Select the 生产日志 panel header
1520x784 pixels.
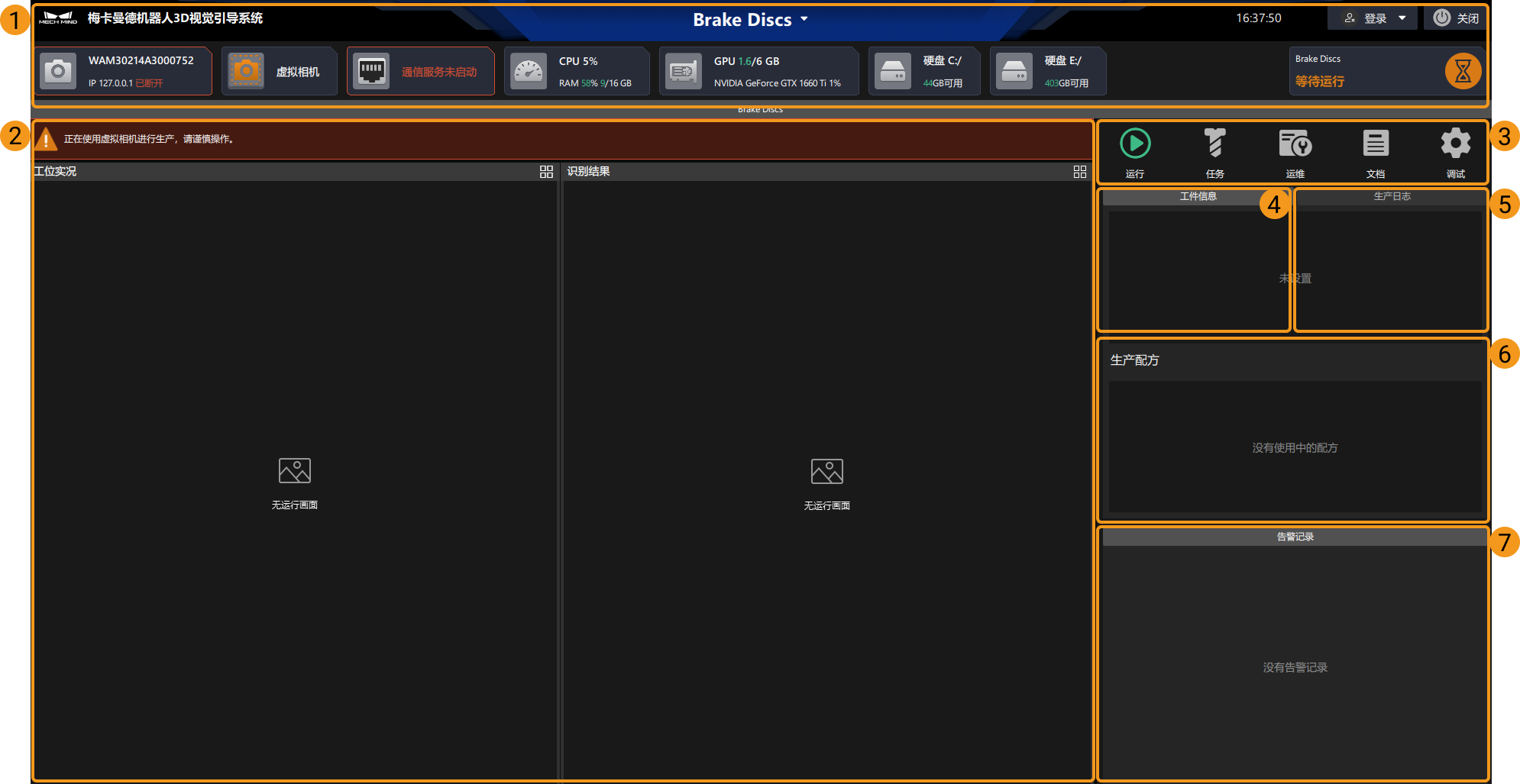[1392, 197]
